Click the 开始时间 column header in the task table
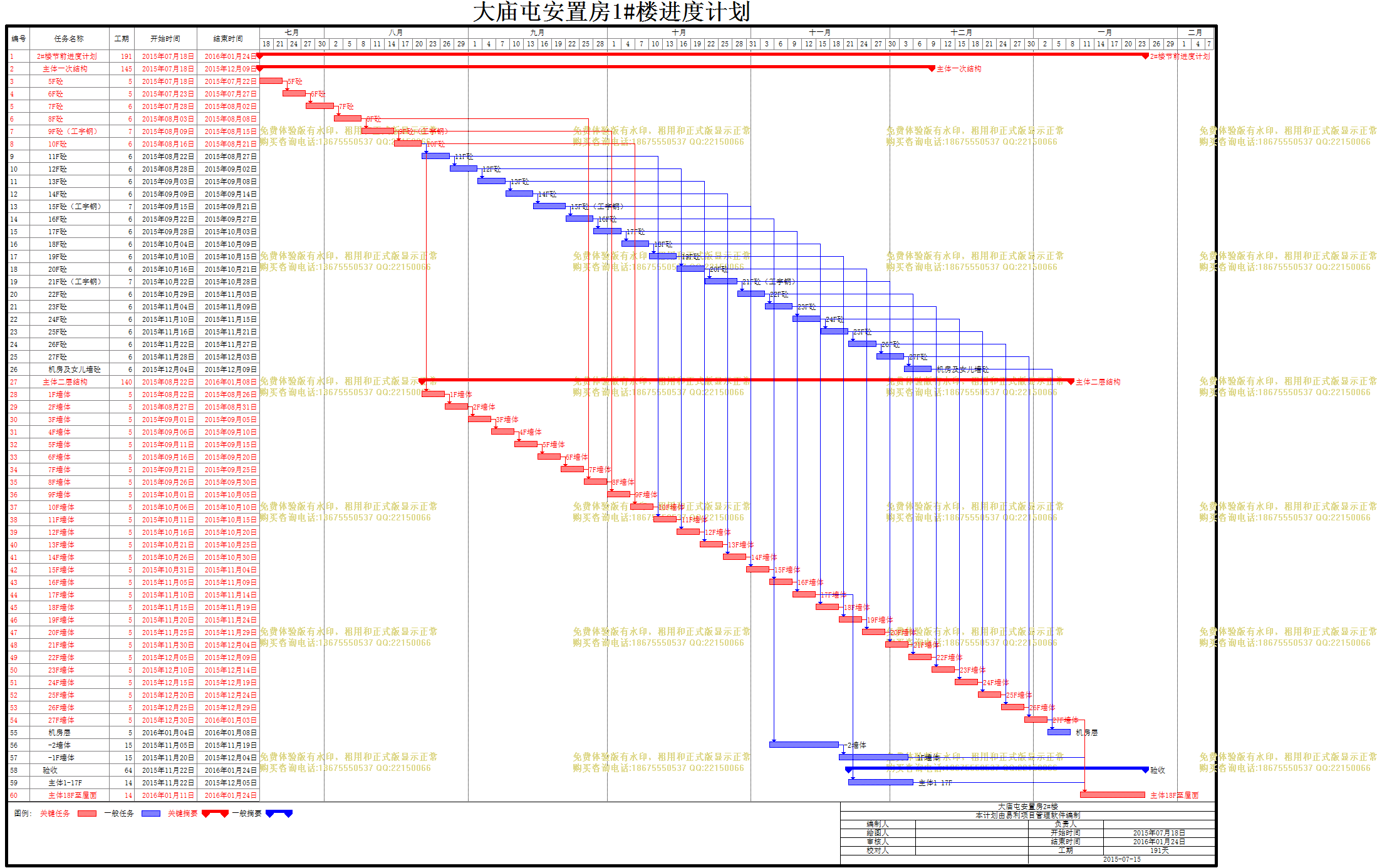The image size is (1377, 868). [x=165, y=39]
